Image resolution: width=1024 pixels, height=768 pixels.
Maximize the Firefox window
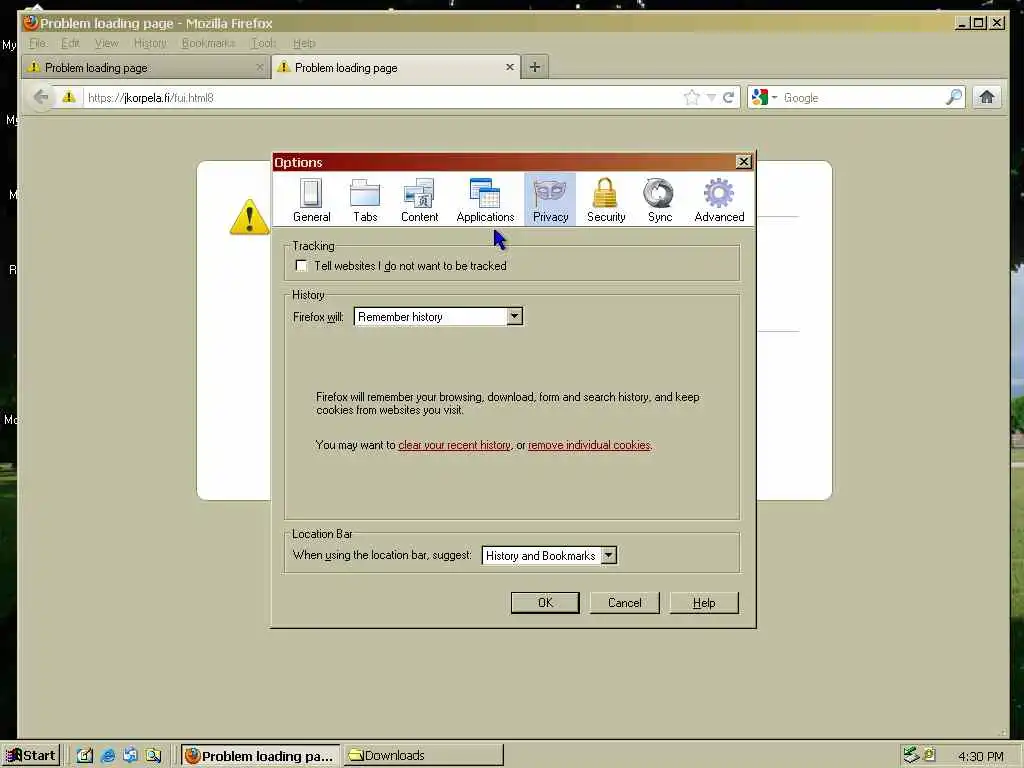tap(978, 23)
